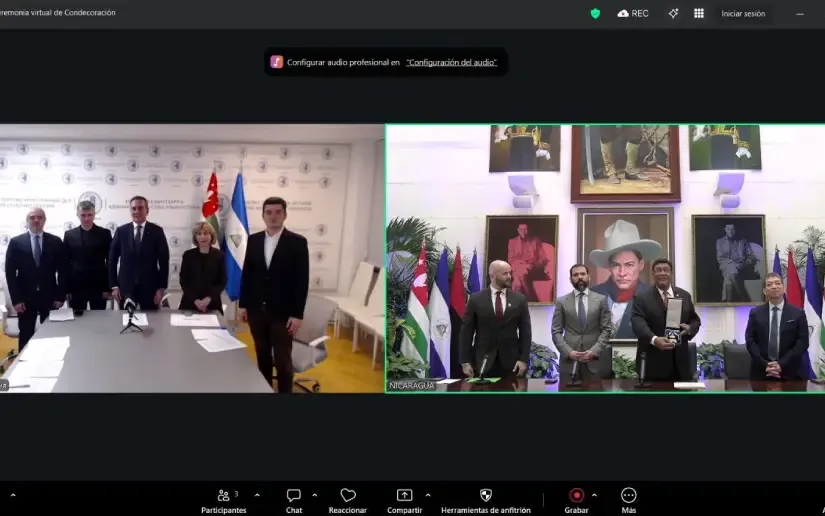Image resolution: width=825 pixels, height=516 pixels.
Task: Select the Nicaragua participant video tile
Action: [605, 258]
